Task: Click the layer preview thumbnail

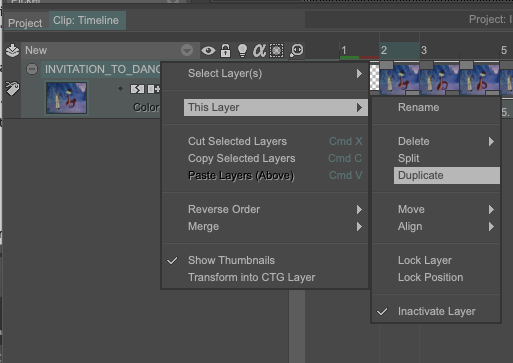Action: [x=66, y=98]
